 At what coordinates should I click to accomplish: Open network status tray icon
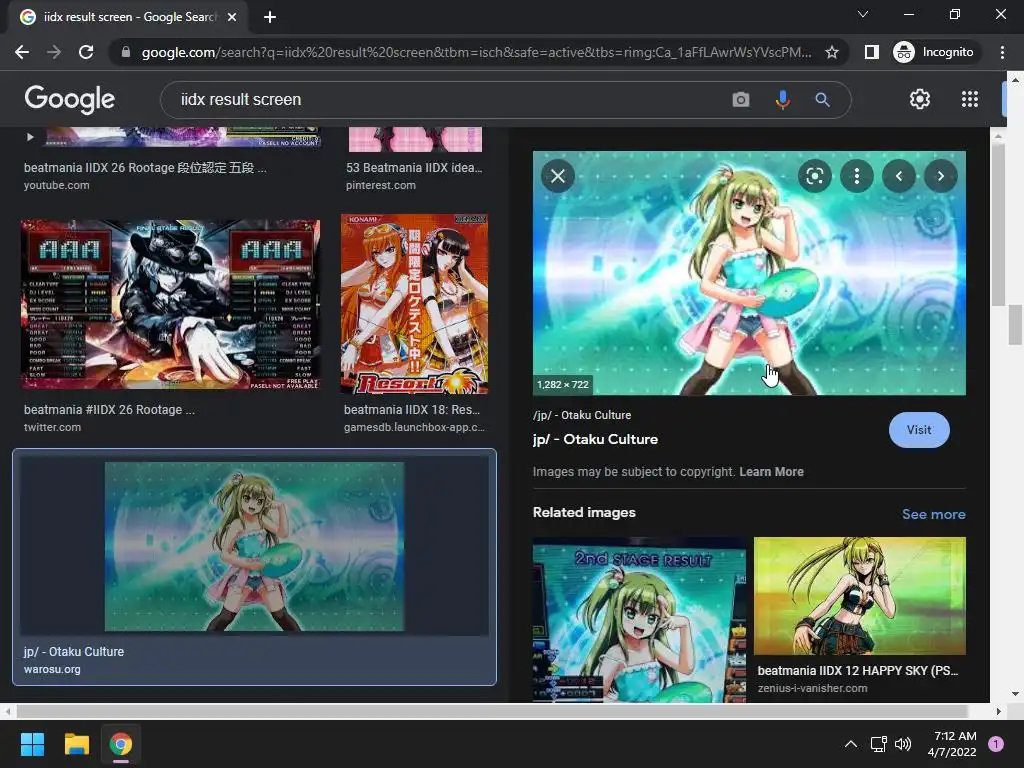(x=878, y=744)
